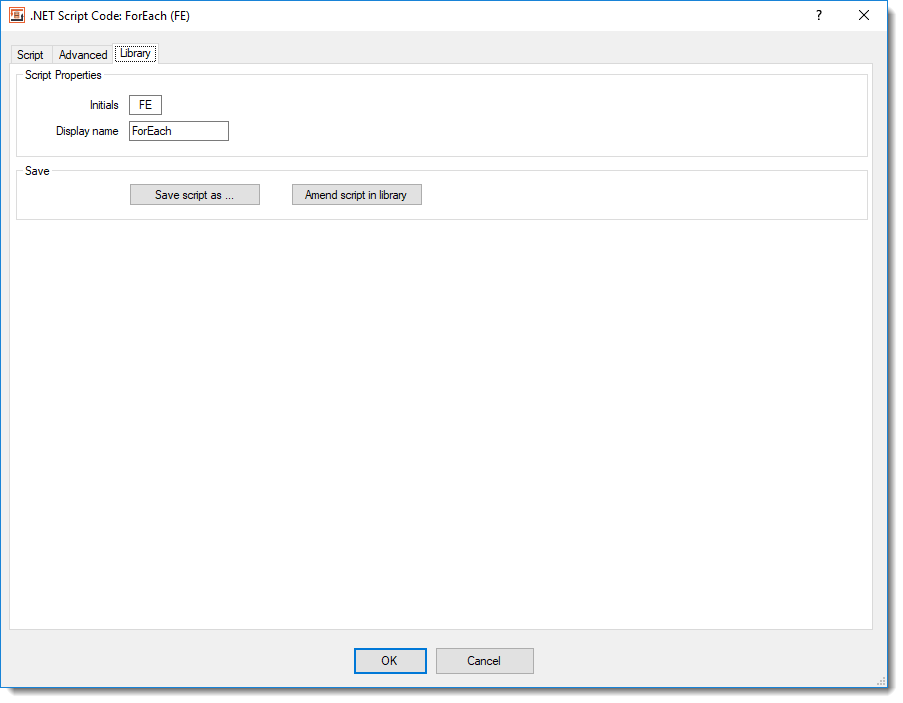Image resolution: width=903 pixels, height=703 pixels.
Task: Click the question mark help button
Action: coord(818,16)
